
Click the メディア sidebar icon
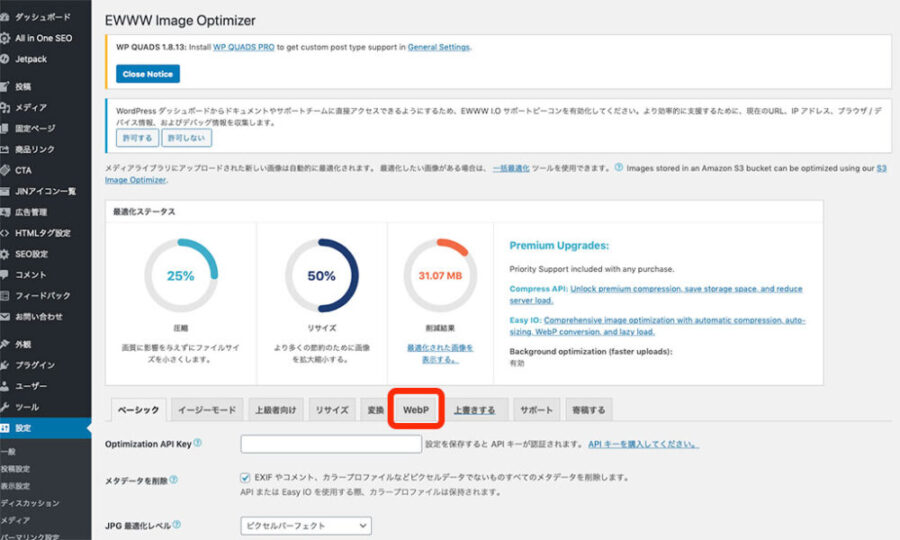tap(5, 107)
